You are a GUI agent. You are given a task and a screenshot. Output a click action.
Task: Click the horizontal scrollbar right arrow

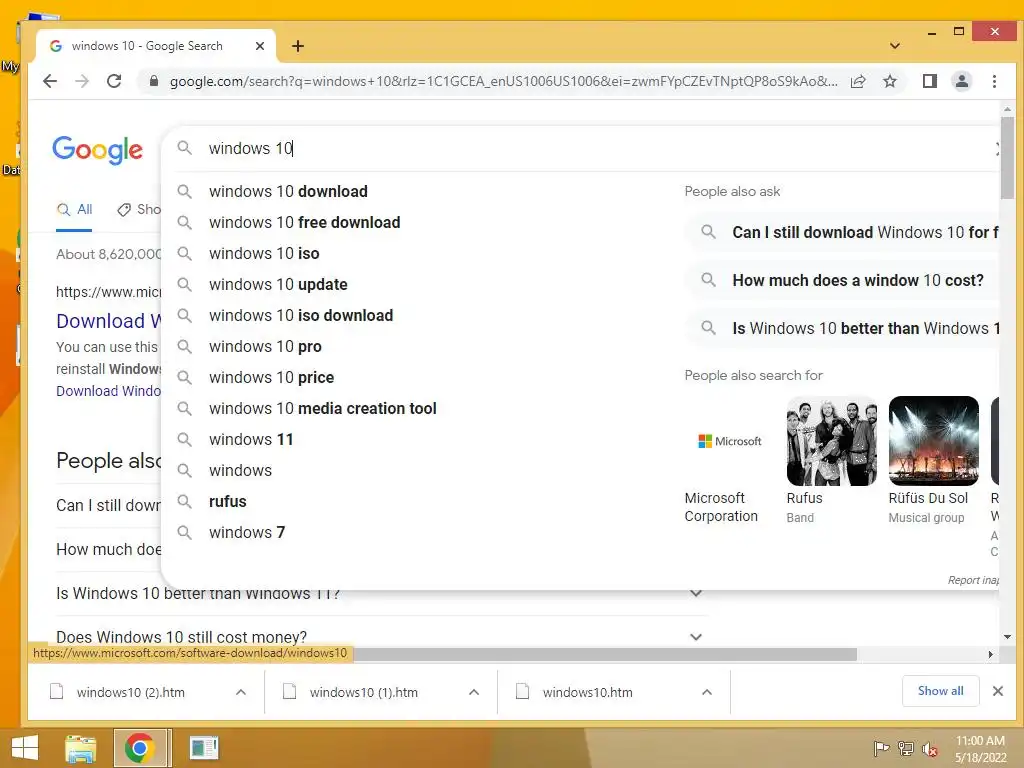pos(991,654)
